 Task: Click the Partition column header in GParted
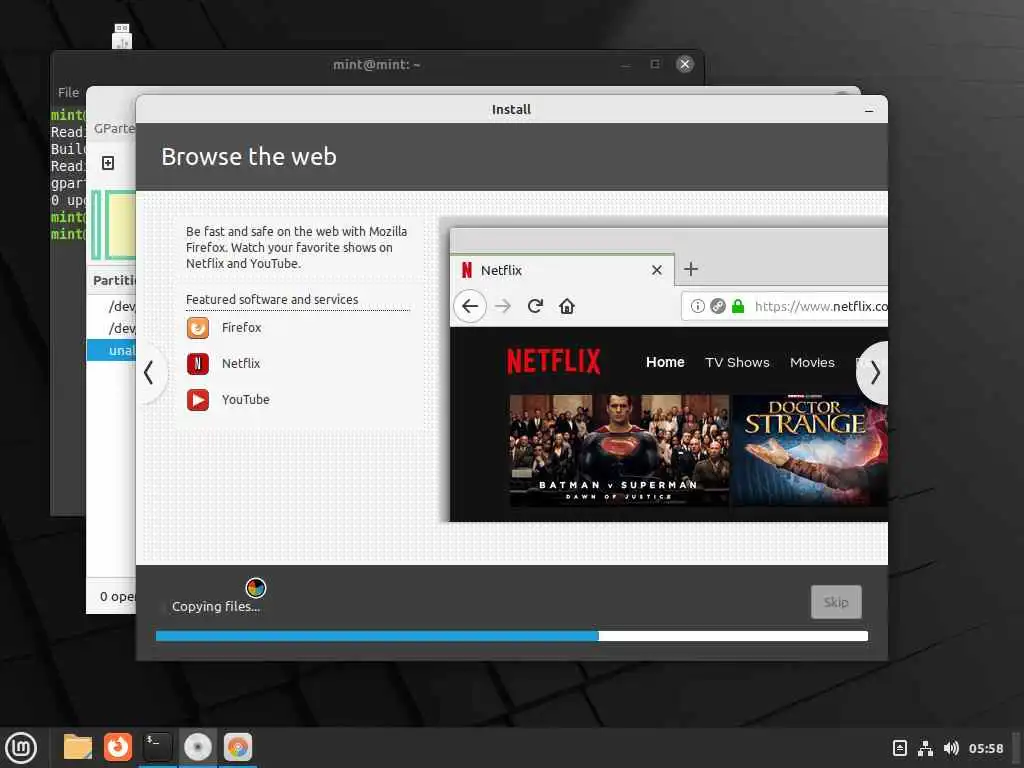[x=114, y=281]
